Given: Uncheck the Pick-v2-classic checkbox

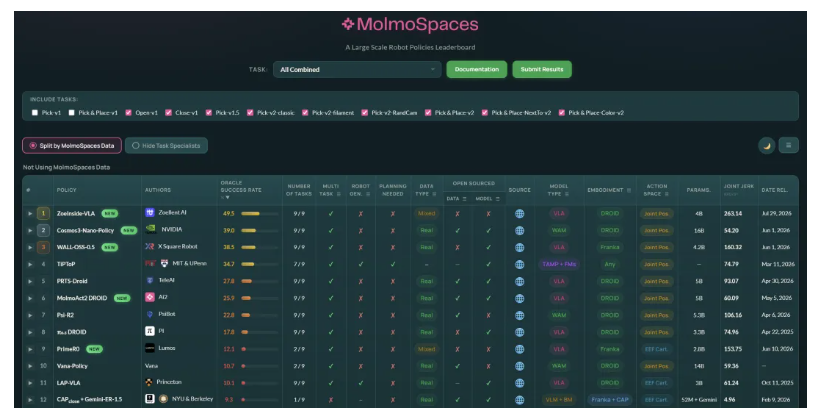Looking at the screenshot, I should coord(250,112).
